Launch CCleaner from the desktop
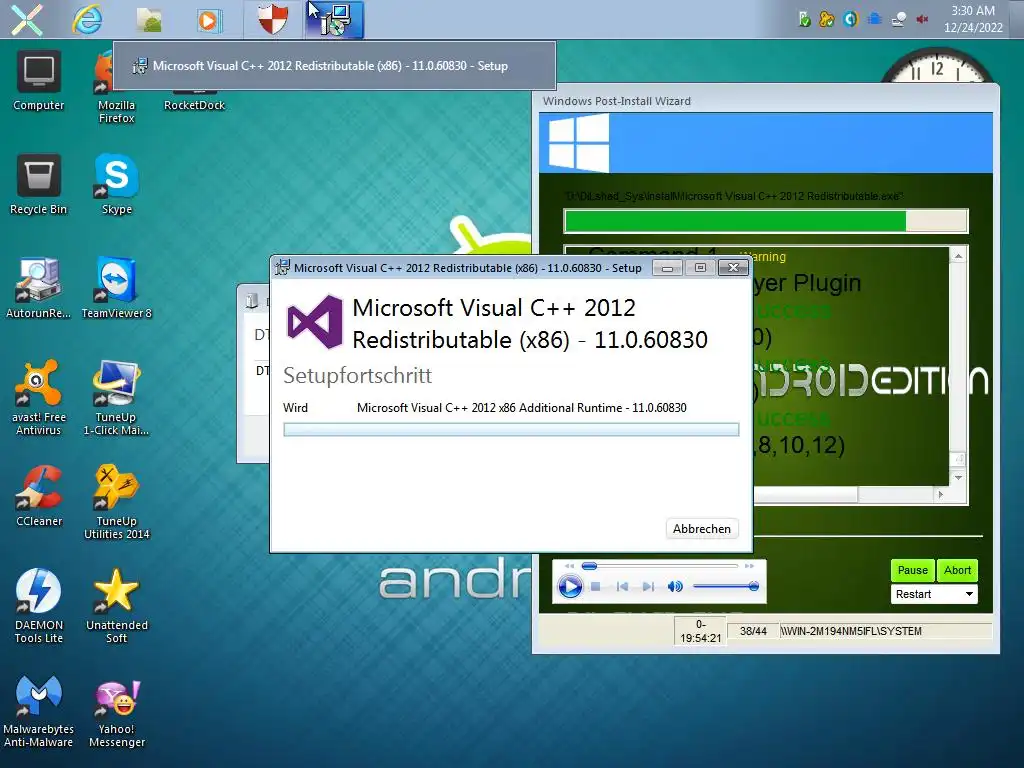This screenshot has height=768, width=1024. (x=39, y=496)
